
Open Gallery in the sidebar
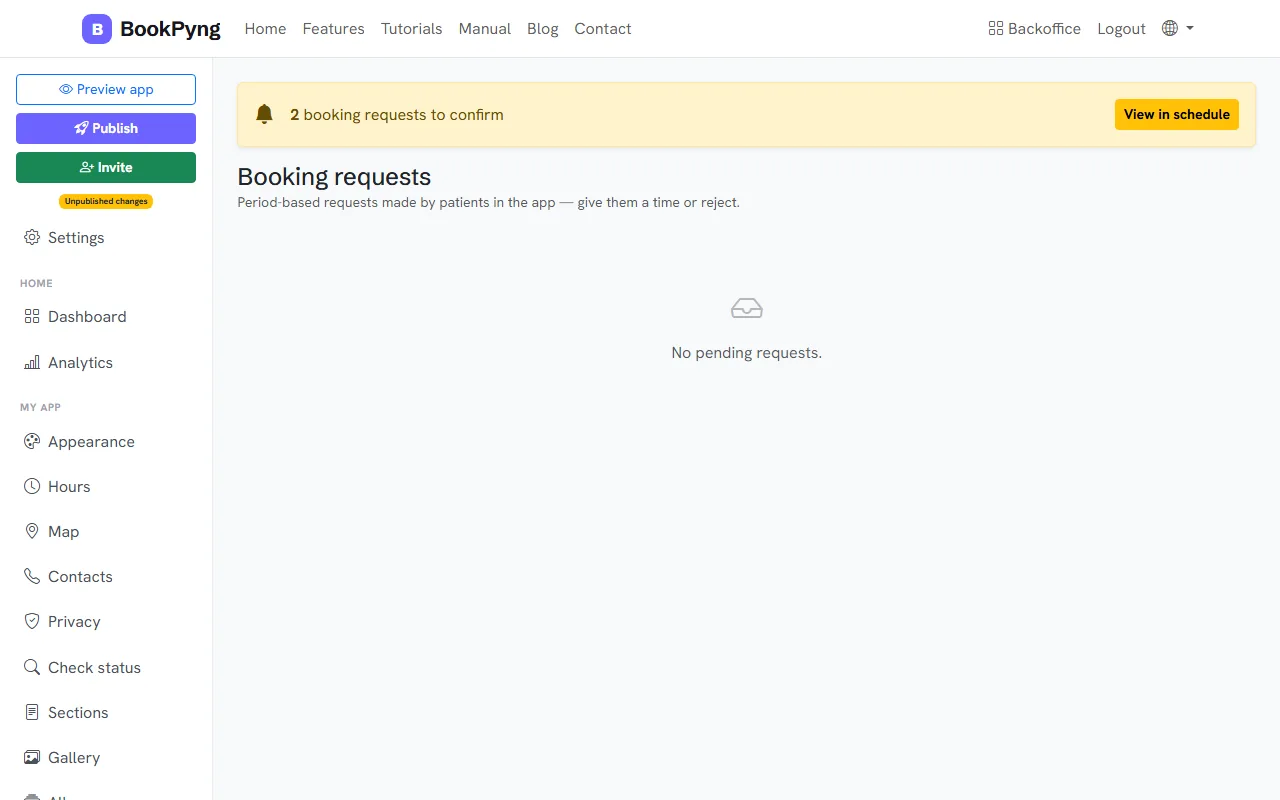pos(106,757)
